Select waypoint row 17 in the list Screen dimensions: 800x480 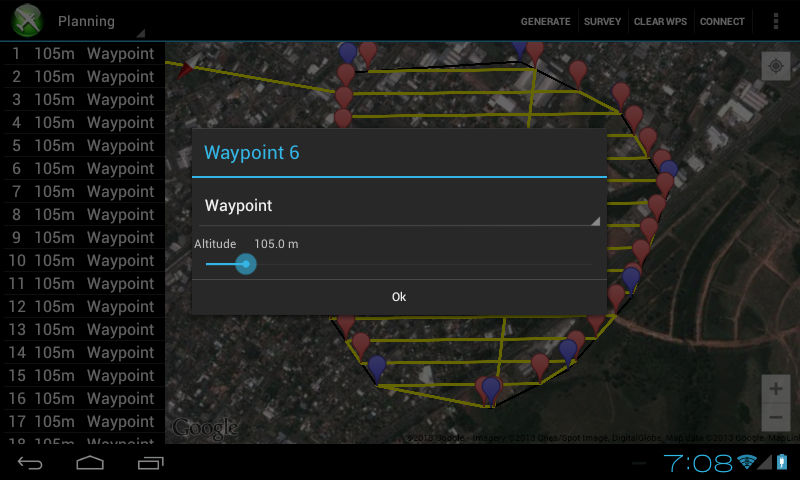tap(84, 421)
